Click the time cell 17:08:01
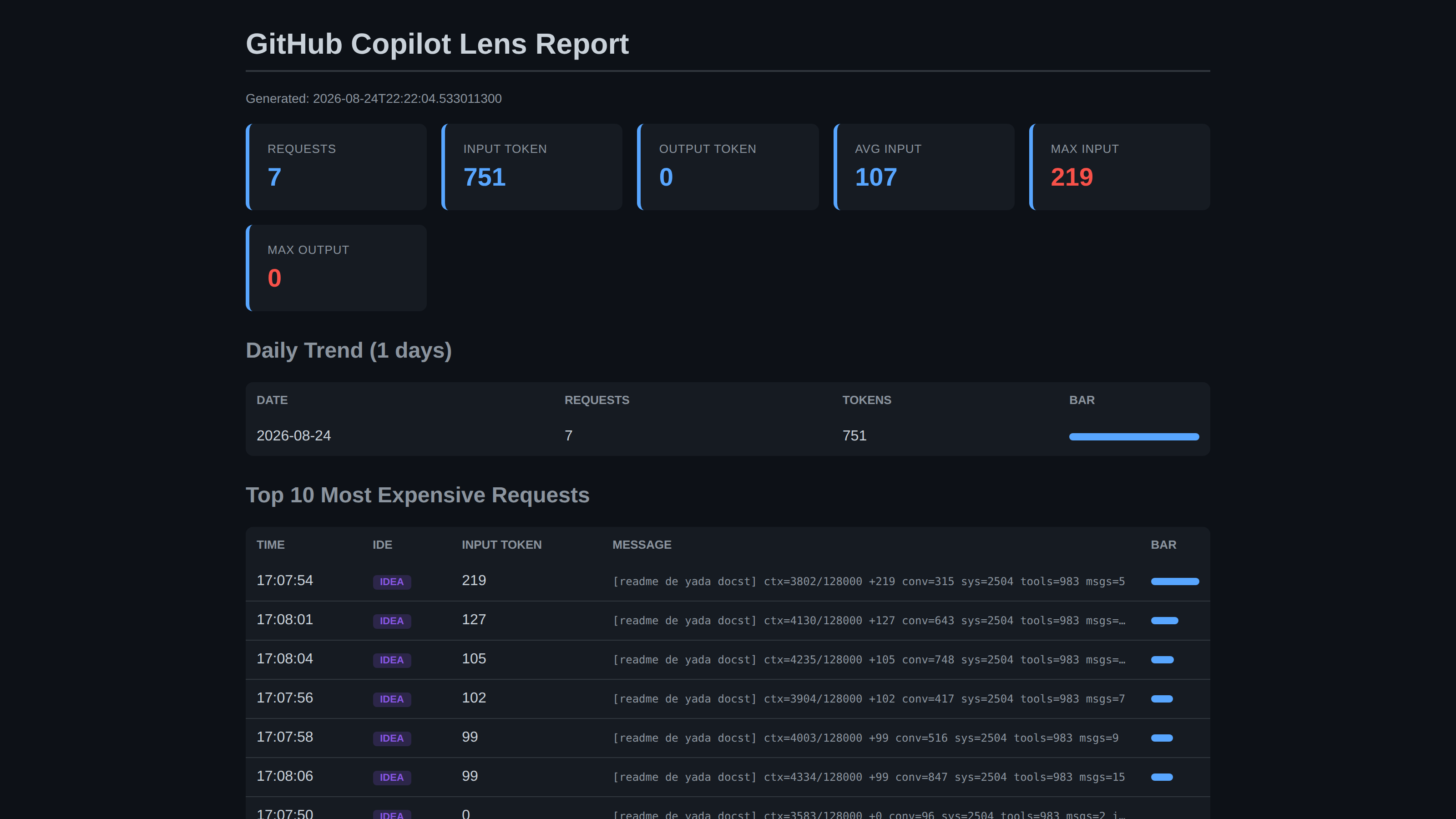The width and height of the screenshot is (1456, 819). (284, 619)
